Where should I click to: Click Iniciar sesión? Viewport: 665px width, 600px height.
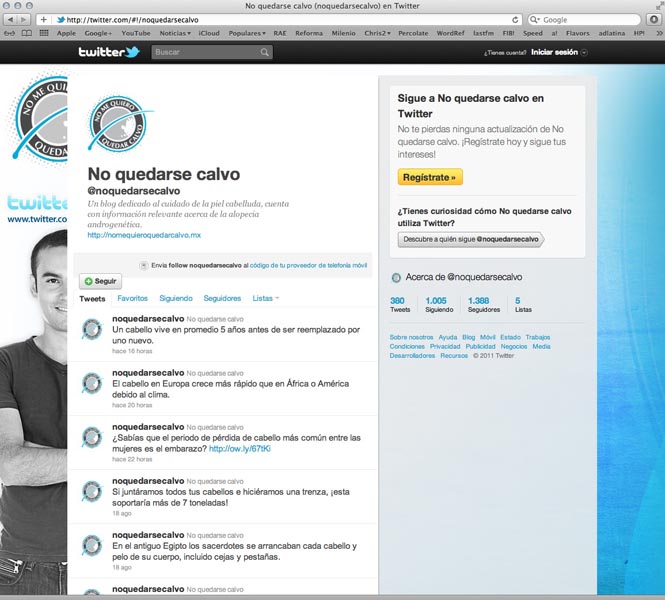pyautogui.click(x=554, y=52)
